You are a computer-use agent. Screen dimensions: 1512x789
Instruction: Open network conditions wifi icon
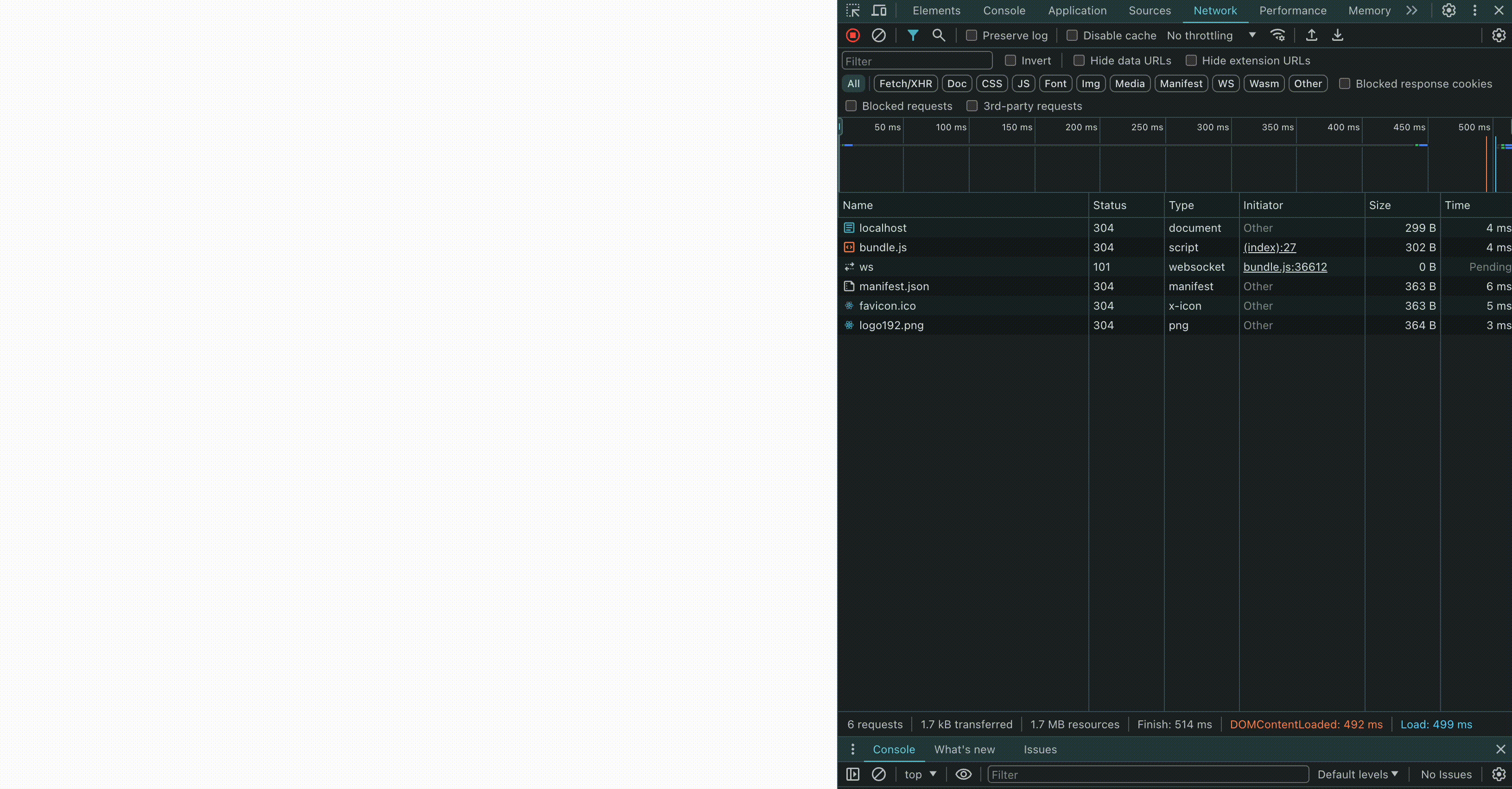[x=1278, y=35]
